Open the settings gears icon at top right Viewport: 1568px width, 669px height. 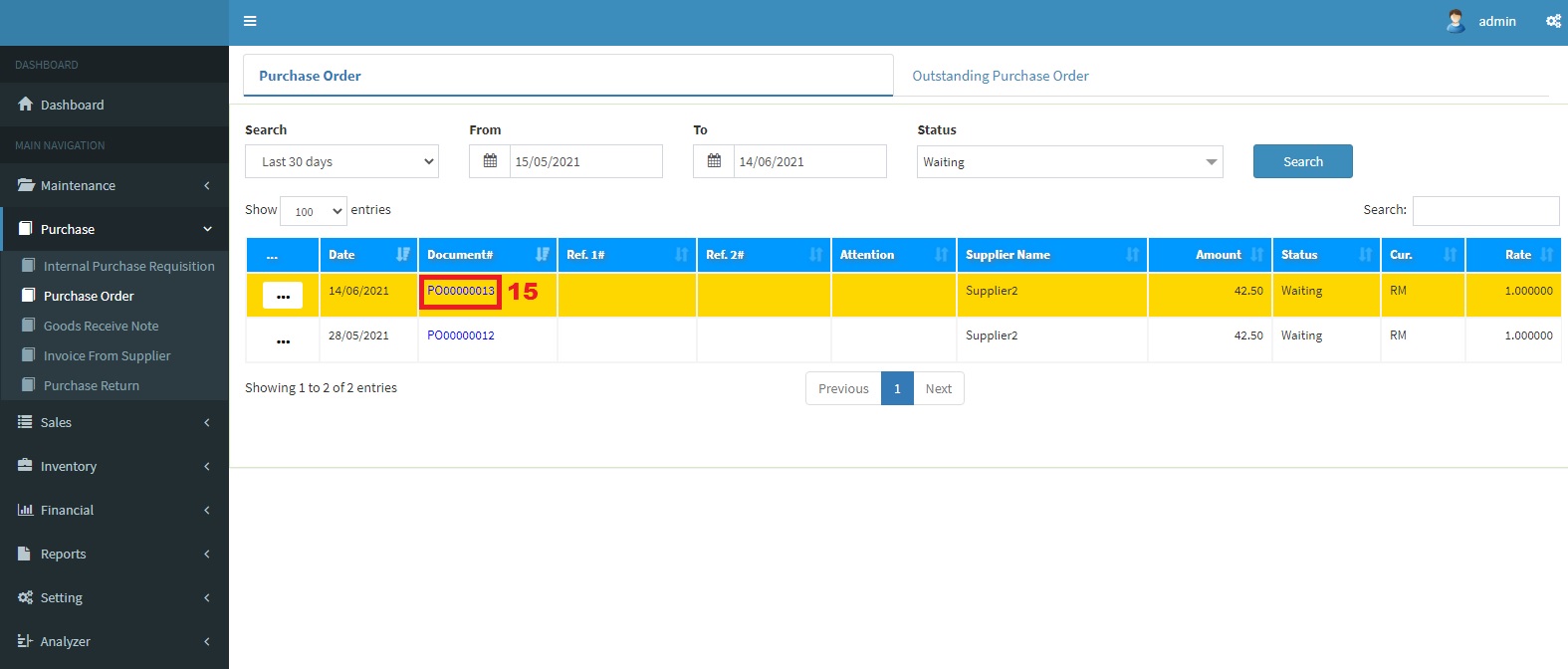pyautogui.click(x=1552, y=21)
